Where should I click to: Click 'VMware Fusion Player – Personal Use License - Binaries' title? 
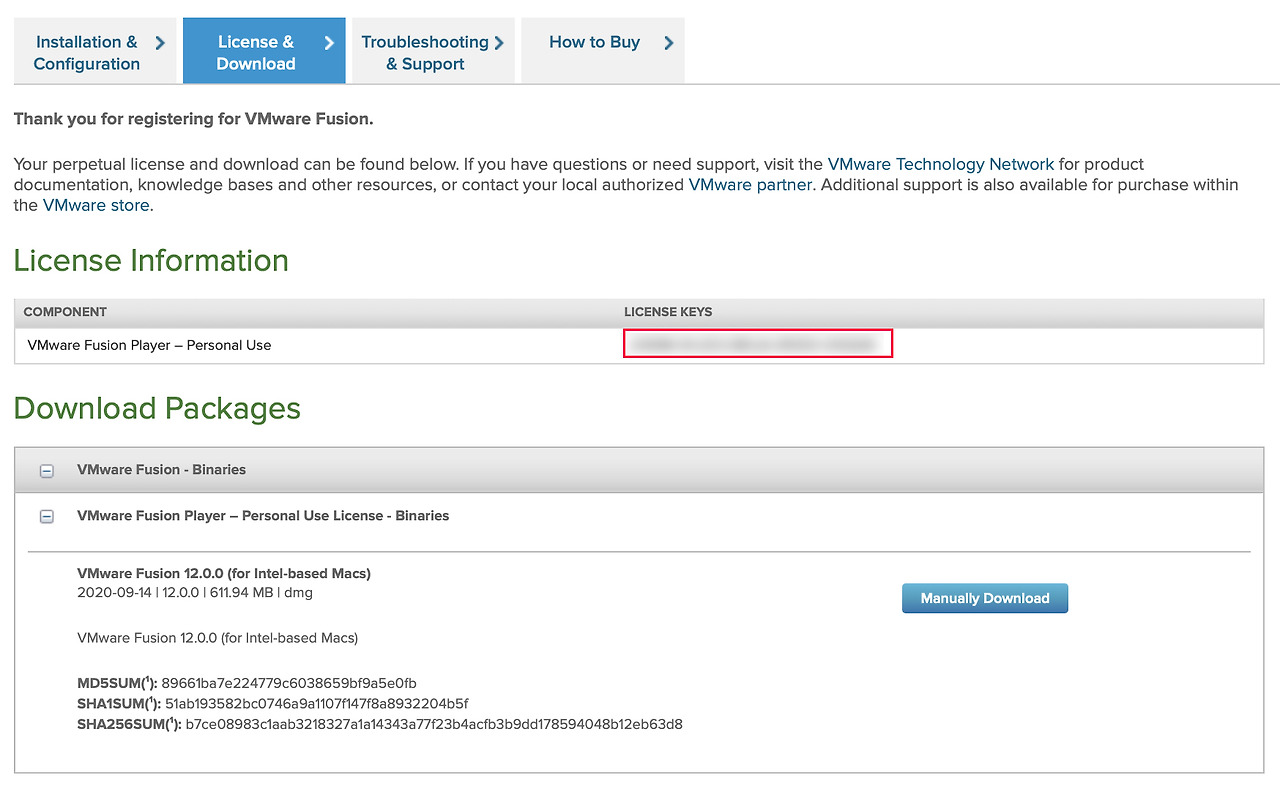coord(263,516)
